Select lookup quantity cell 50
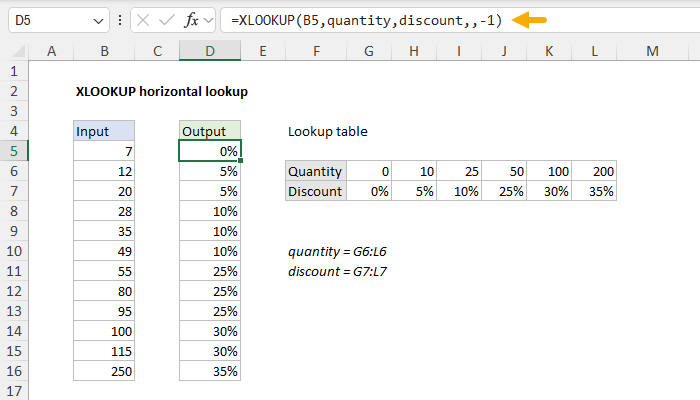The height and width of the screenshot is (400, 700). [504, 171]
